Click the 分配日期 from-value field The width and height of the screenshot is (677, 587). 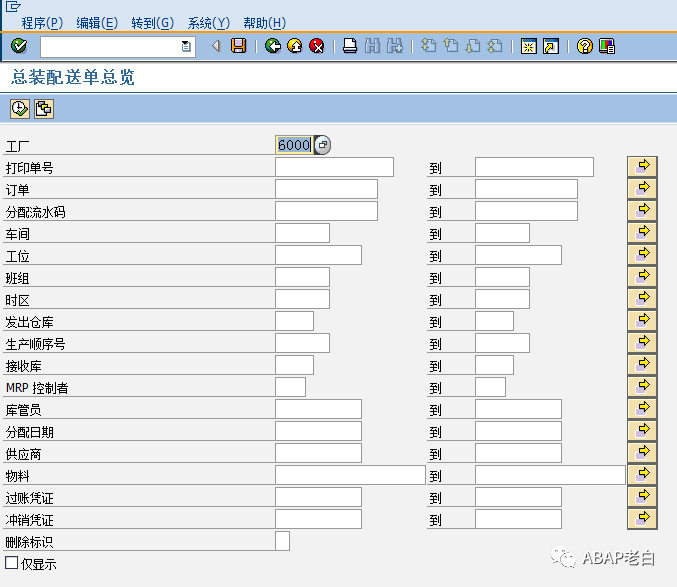(318, 431)
